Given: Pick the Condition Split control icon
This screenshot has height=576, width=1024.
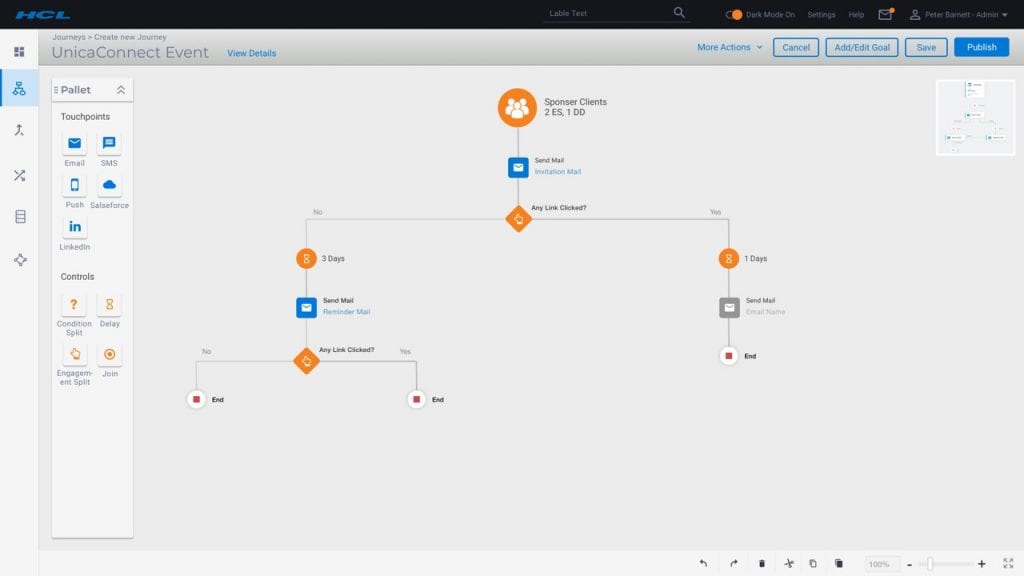Looking at the screenshot, I should point(74,304).
